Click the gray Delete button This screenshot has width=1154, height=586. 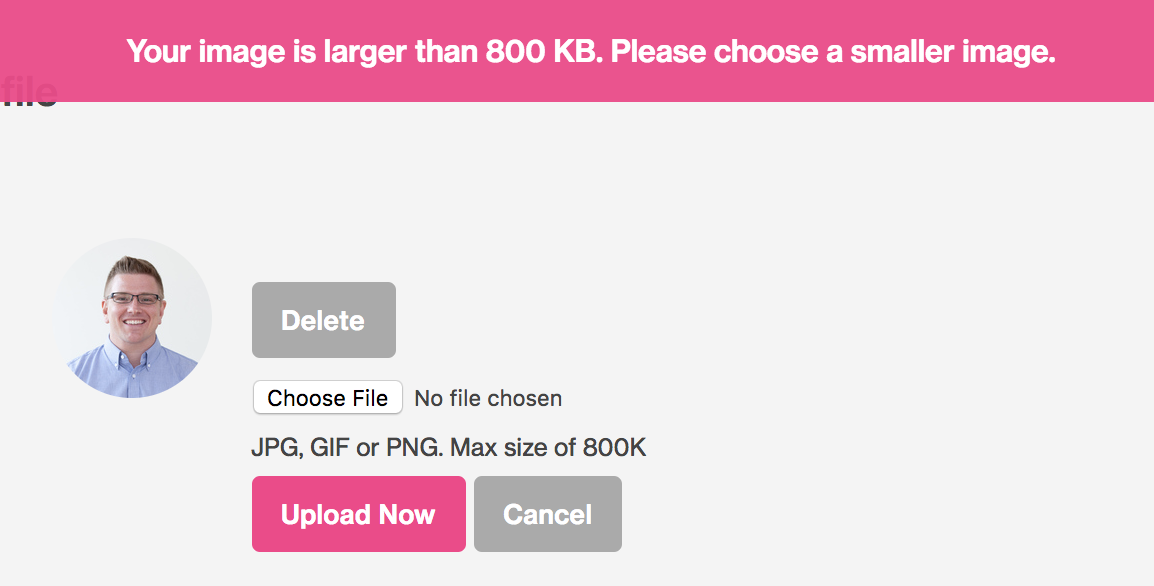(324, 320)
